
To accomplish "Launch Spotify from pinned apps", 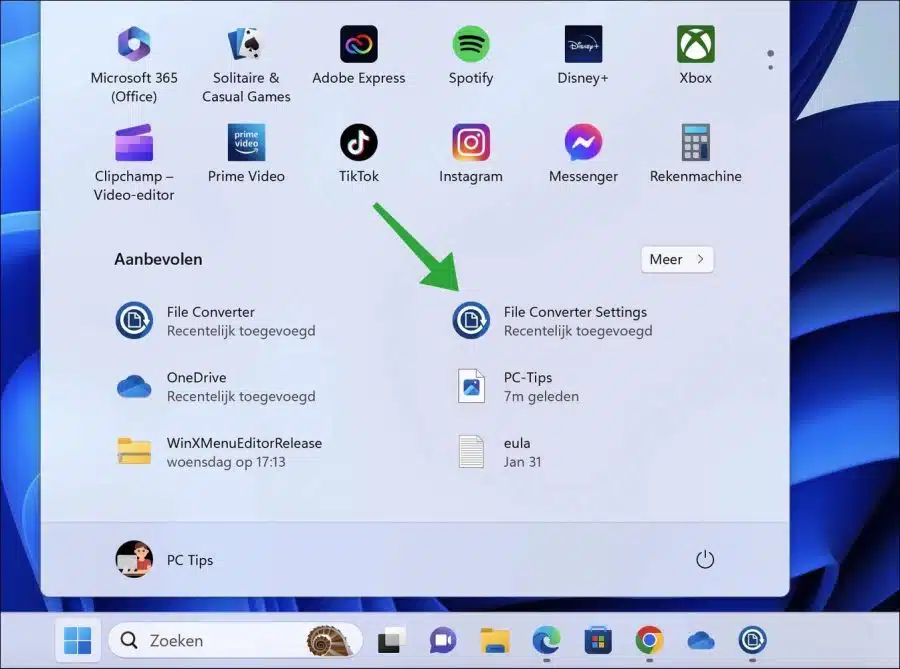I will pos(471,55).
